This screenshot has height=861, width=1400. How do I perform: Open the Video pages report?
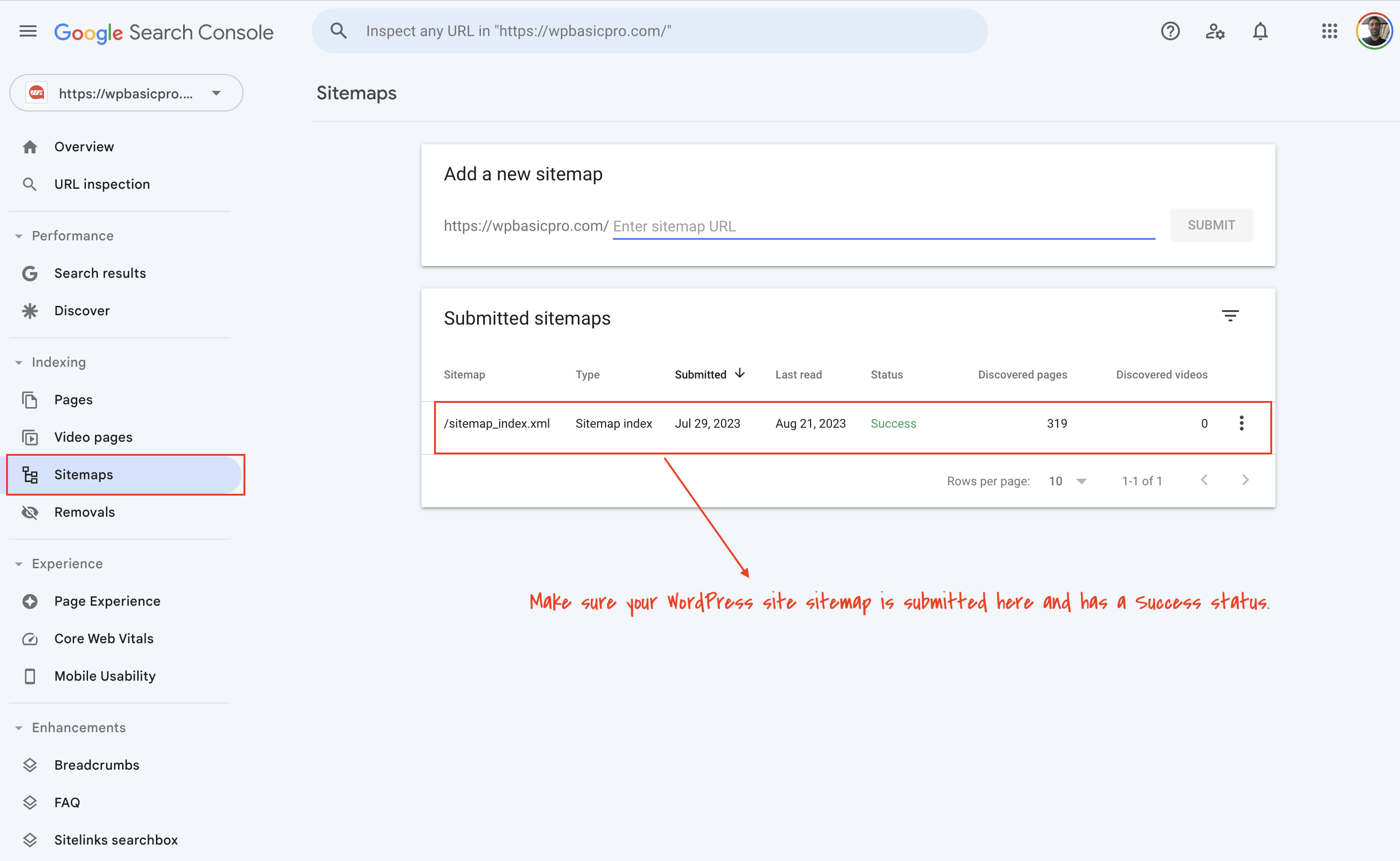click(x=93, y=438)
